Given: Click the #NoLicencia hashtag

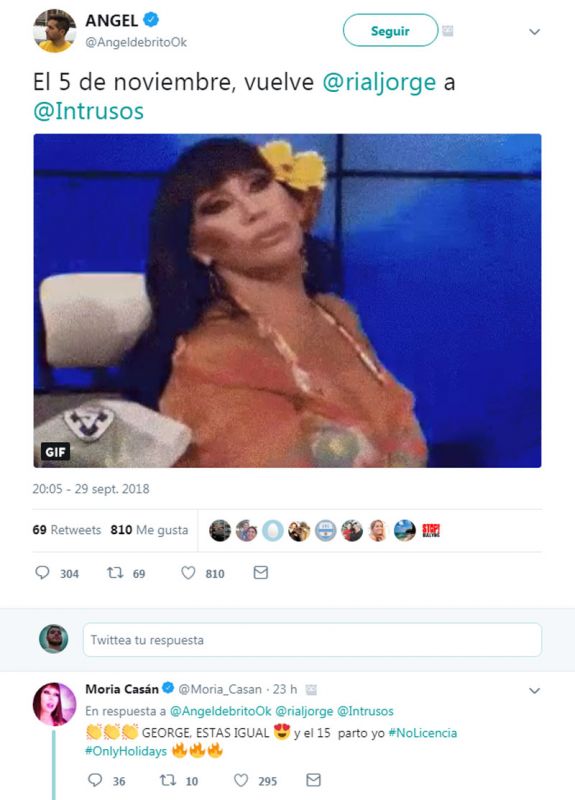Looking at the screenshot, I should [x=422, y=733].
